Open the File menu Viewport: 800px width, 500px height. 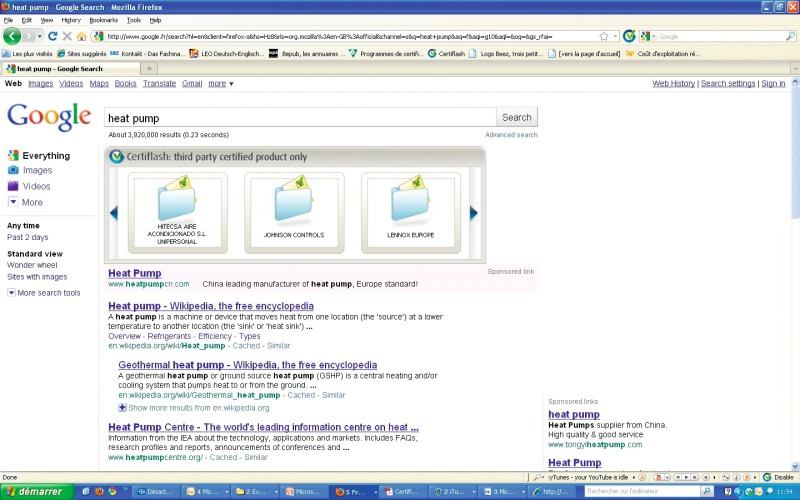pyautogui.click(x=9, y=20)
